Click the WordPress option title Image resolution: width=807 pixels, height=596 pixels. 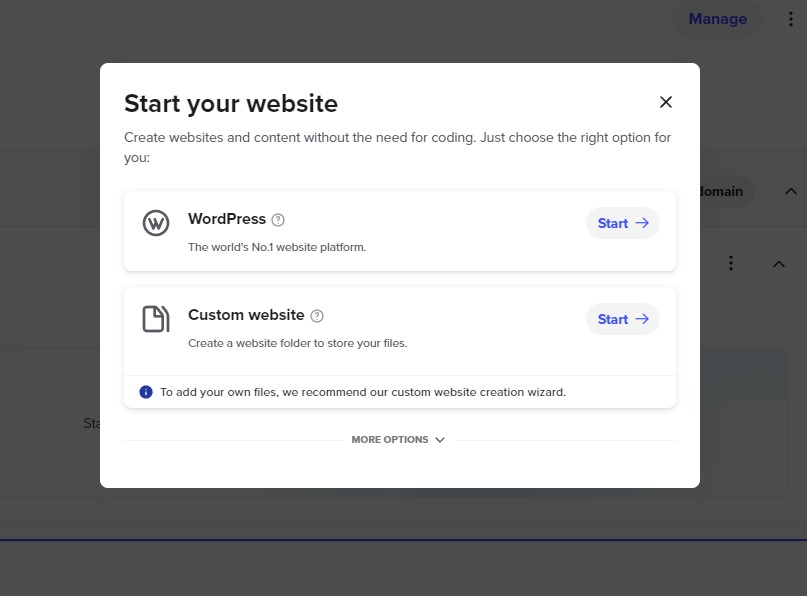227,219
